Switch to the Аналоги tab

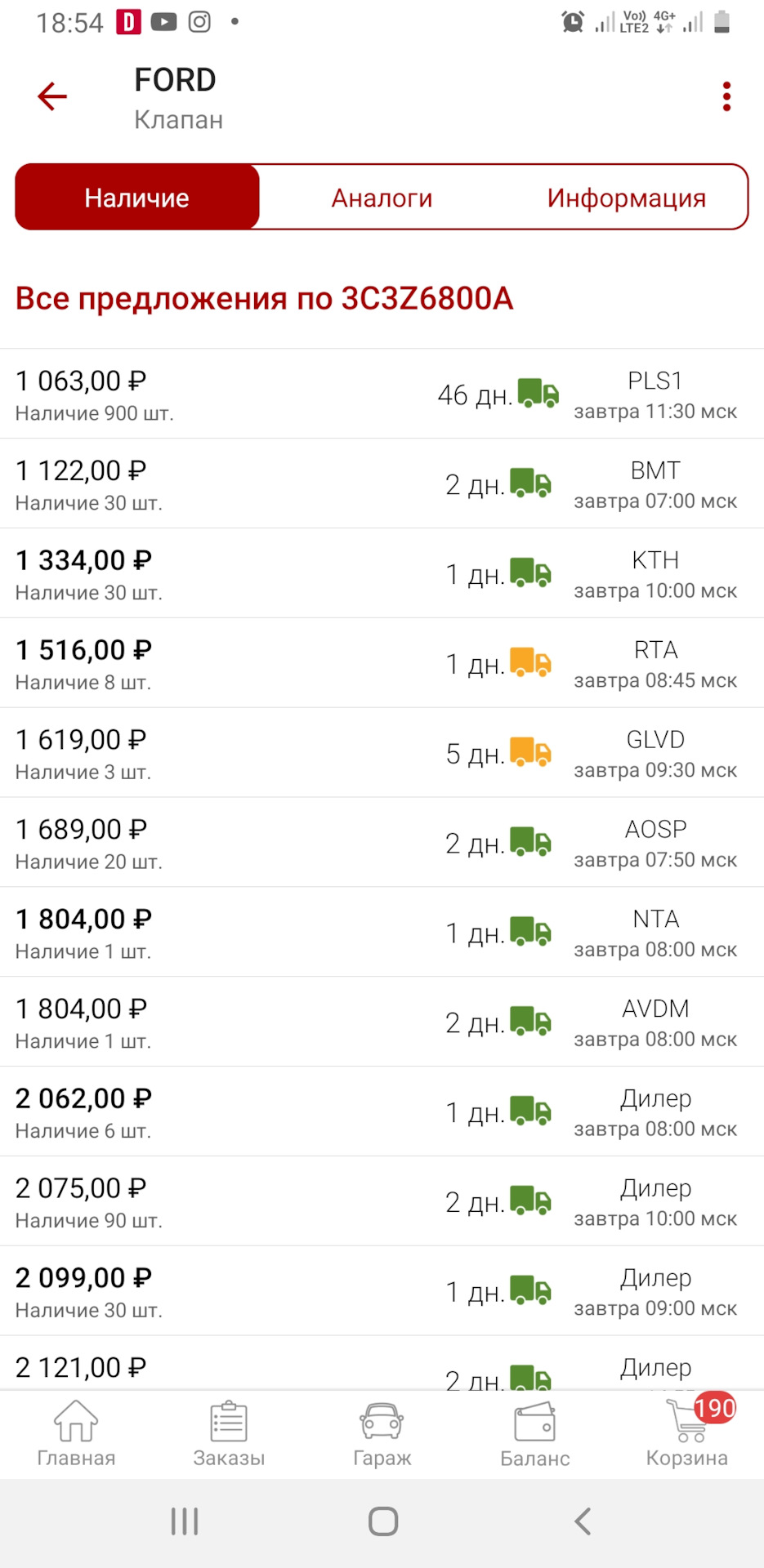382,198
